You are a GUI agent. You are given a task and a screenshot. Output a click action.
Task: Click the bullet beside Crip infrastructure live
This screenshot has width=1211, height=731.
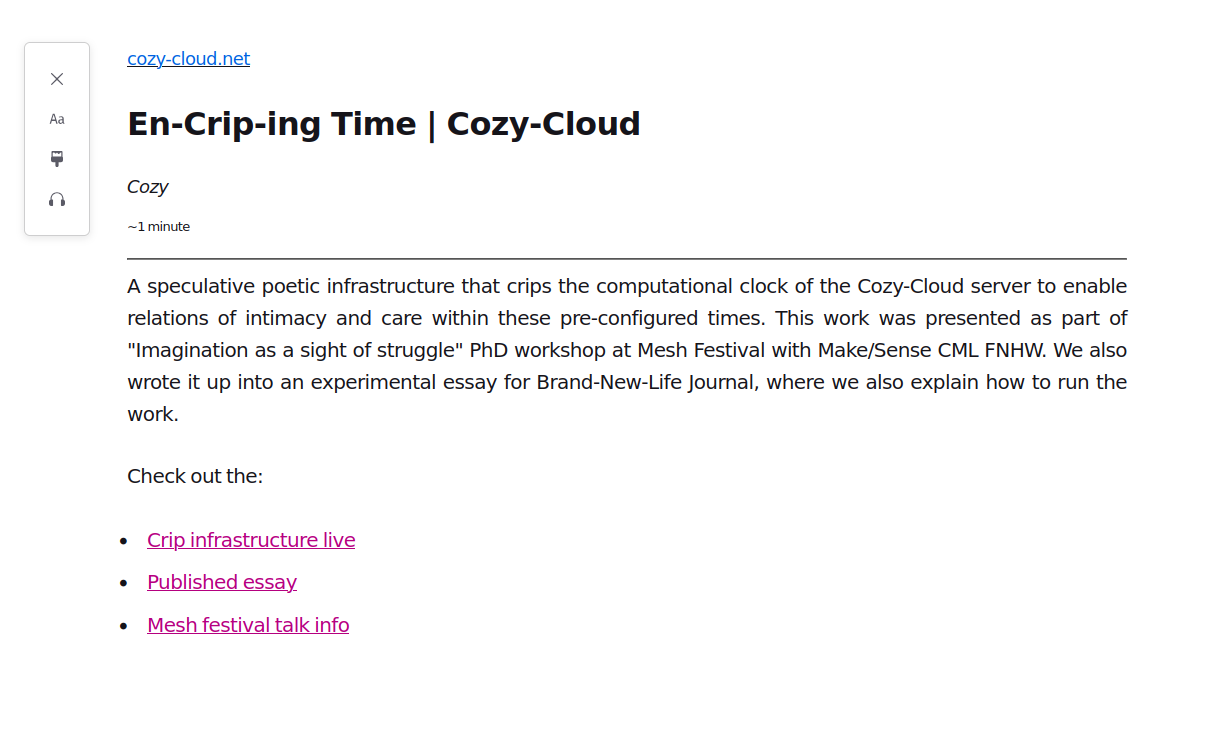(x=124, y=541)
